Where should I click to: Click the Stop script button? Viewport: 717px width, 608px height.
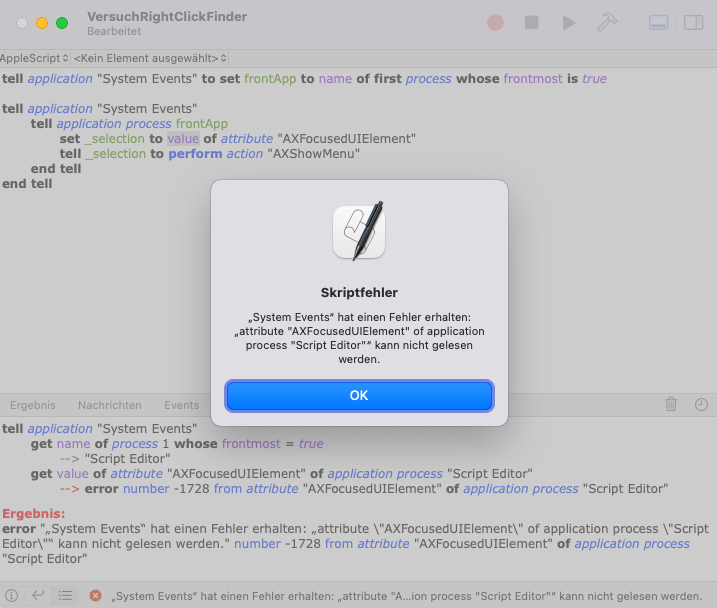531,22
